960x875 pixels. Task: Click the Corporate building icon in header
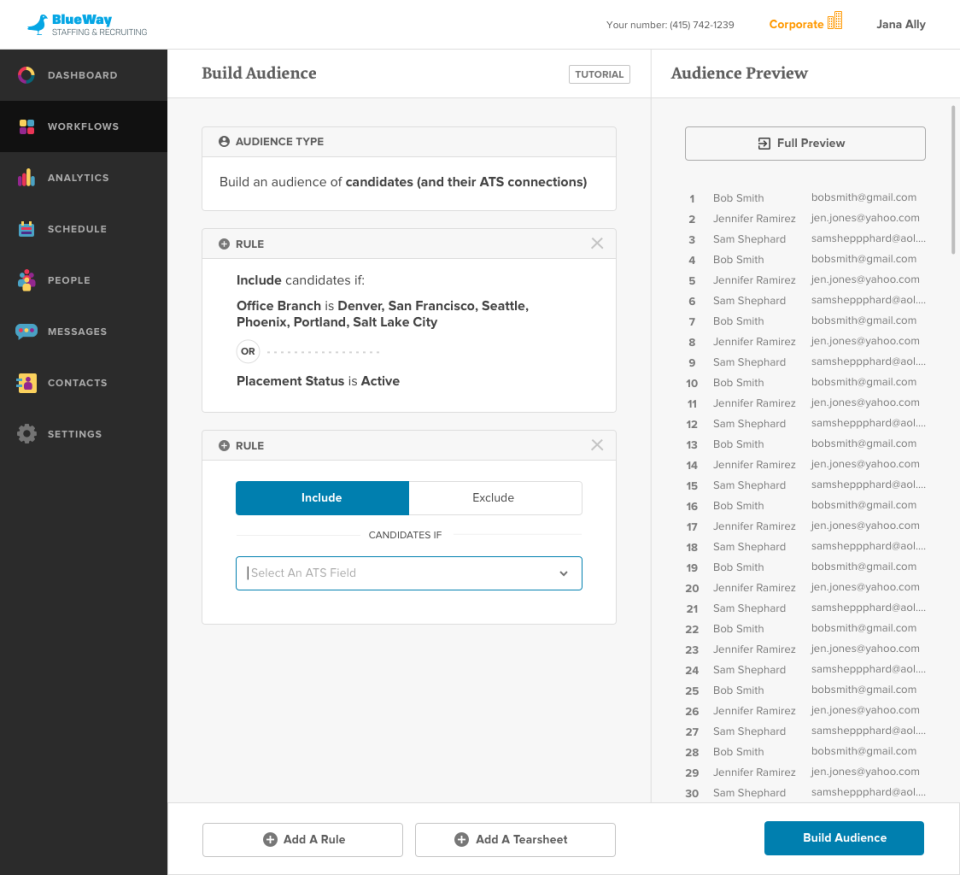coord(835,21)
